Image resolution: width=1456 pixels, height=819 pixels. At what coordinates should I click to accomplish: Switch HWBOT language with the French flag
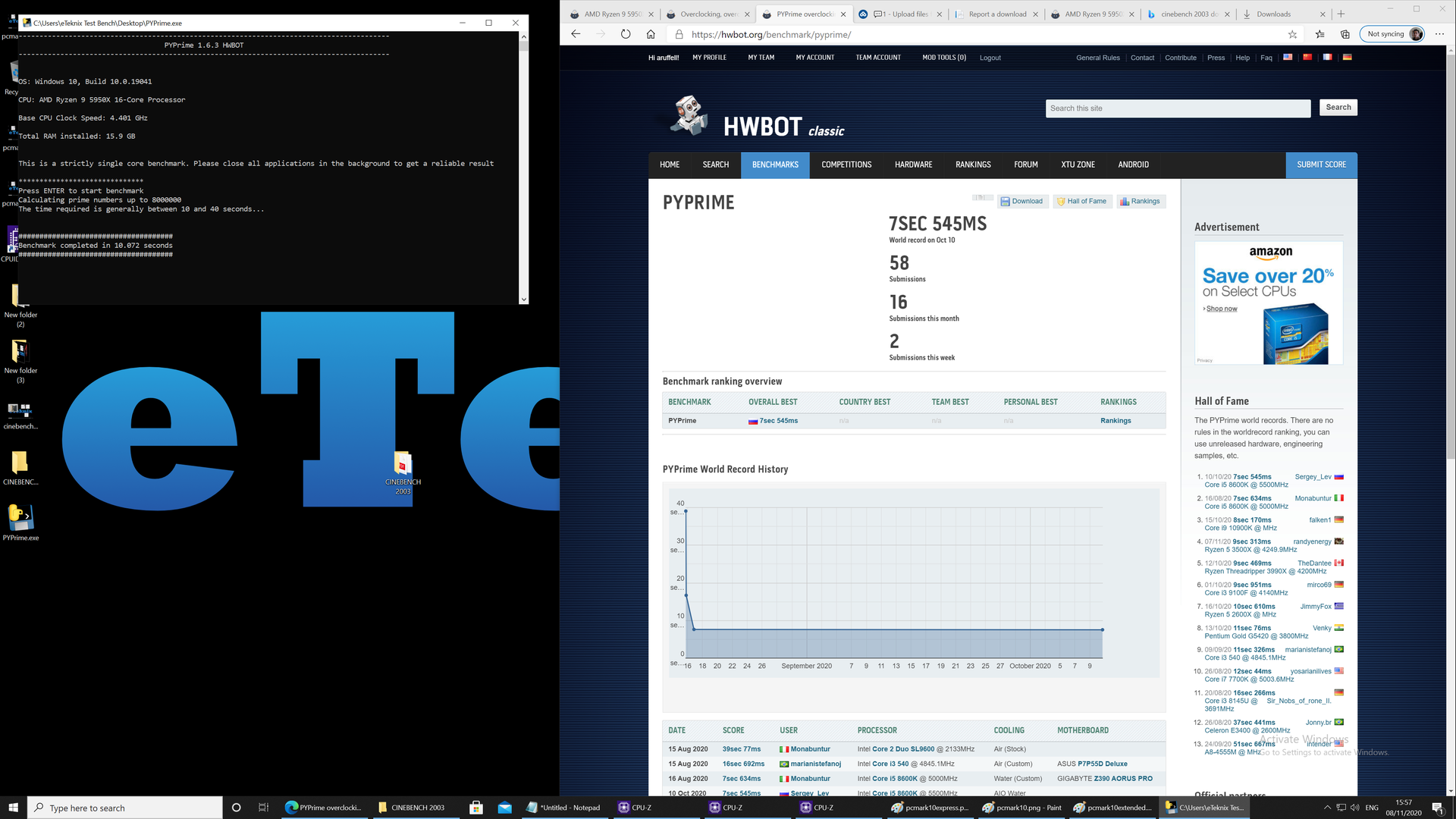coord(1327,57)
